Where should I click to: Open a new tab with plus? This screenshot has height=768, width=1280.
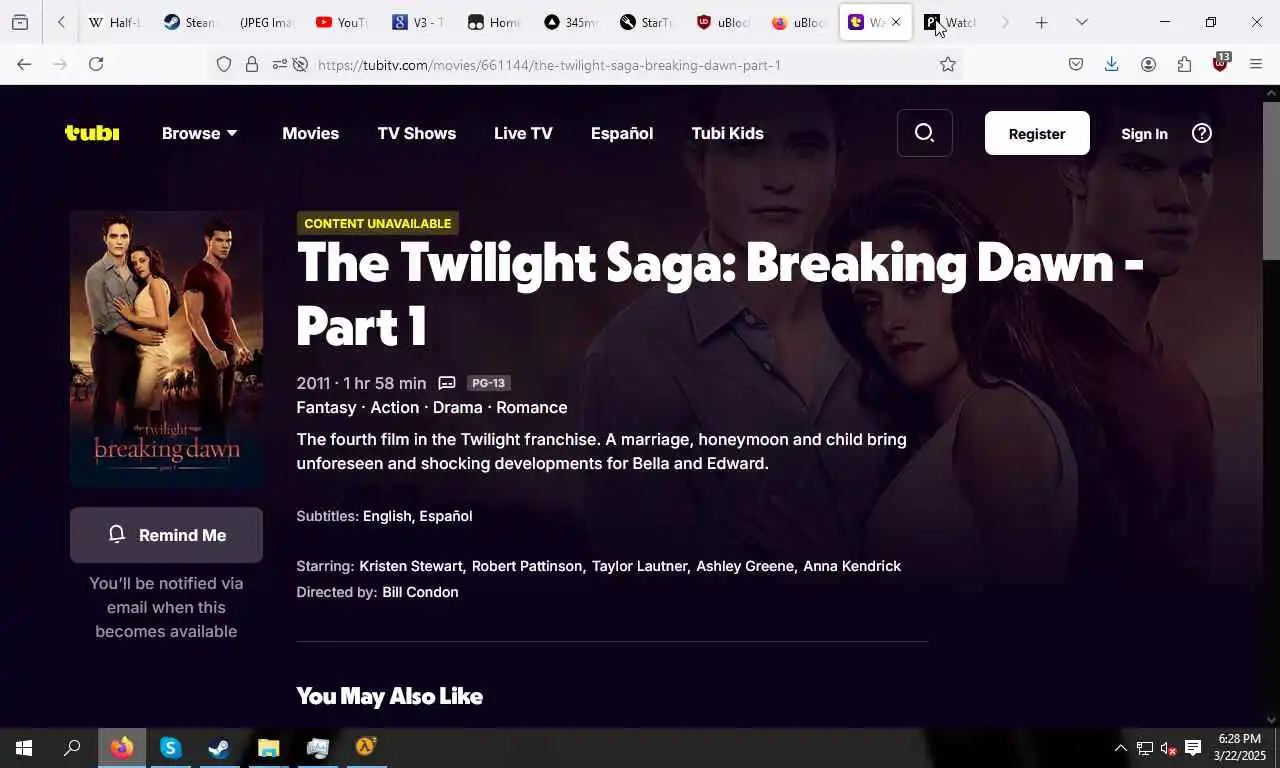tap(1041, 22)
